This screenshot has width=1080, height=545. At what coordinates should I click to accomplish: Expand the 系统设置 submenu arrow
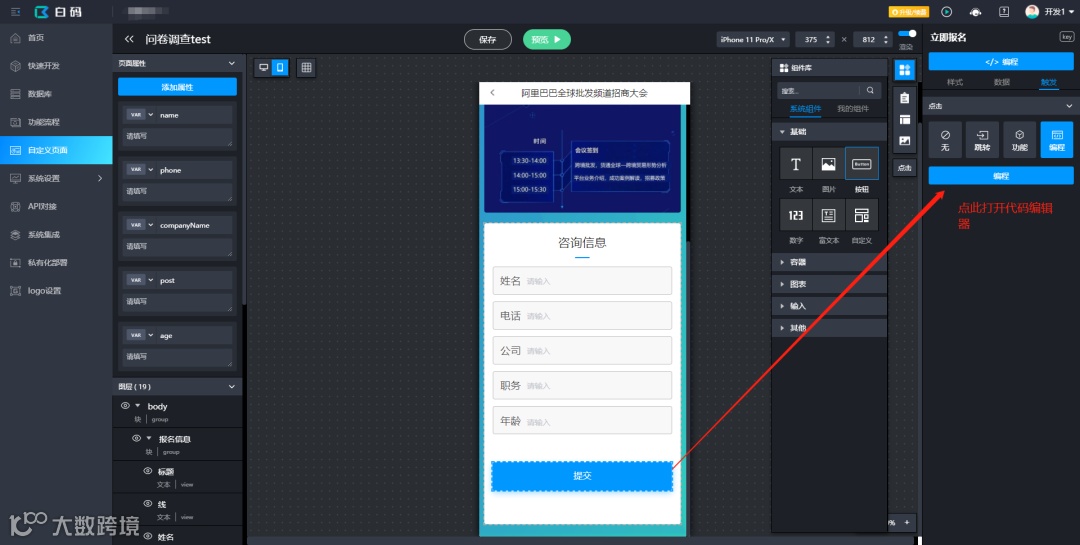(100, 178)
